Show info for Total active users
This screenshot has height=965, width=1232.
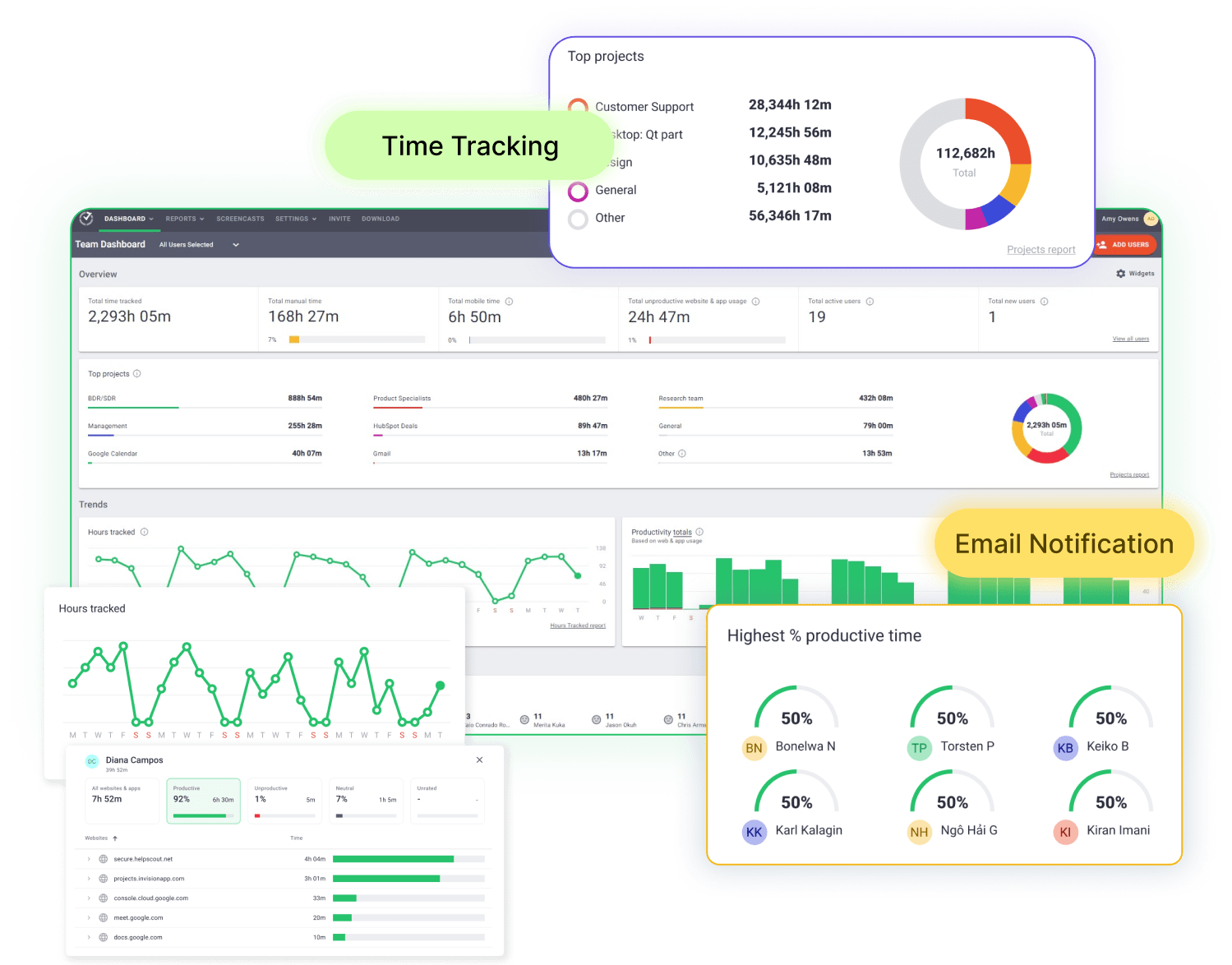point(870,302)
